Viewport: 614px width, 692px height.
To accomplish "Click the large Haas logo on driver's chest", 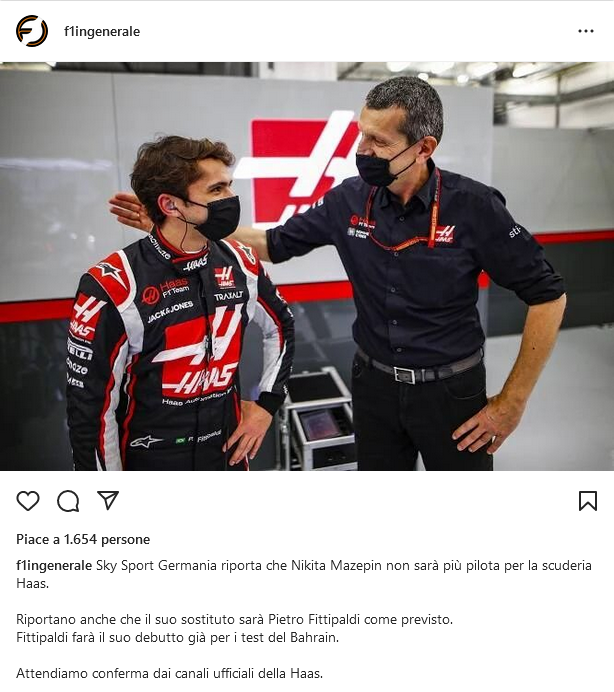I will (x=199, y=351).
